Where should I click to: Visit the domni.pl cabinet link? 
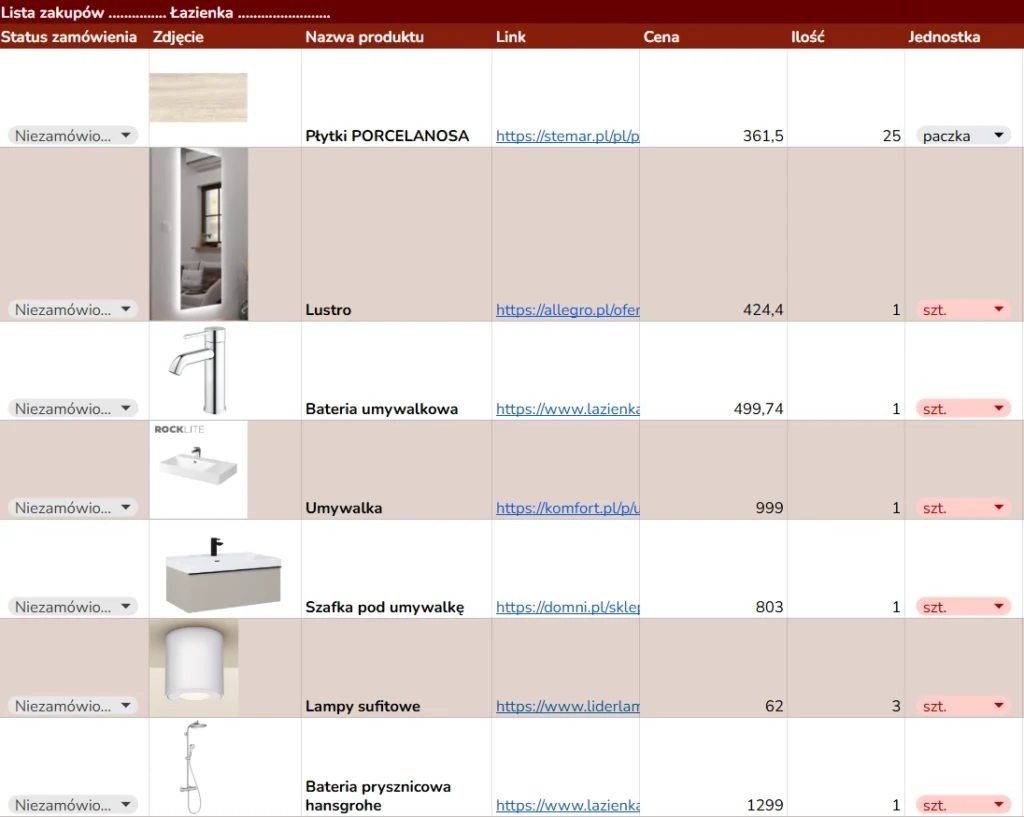point(567,607)
